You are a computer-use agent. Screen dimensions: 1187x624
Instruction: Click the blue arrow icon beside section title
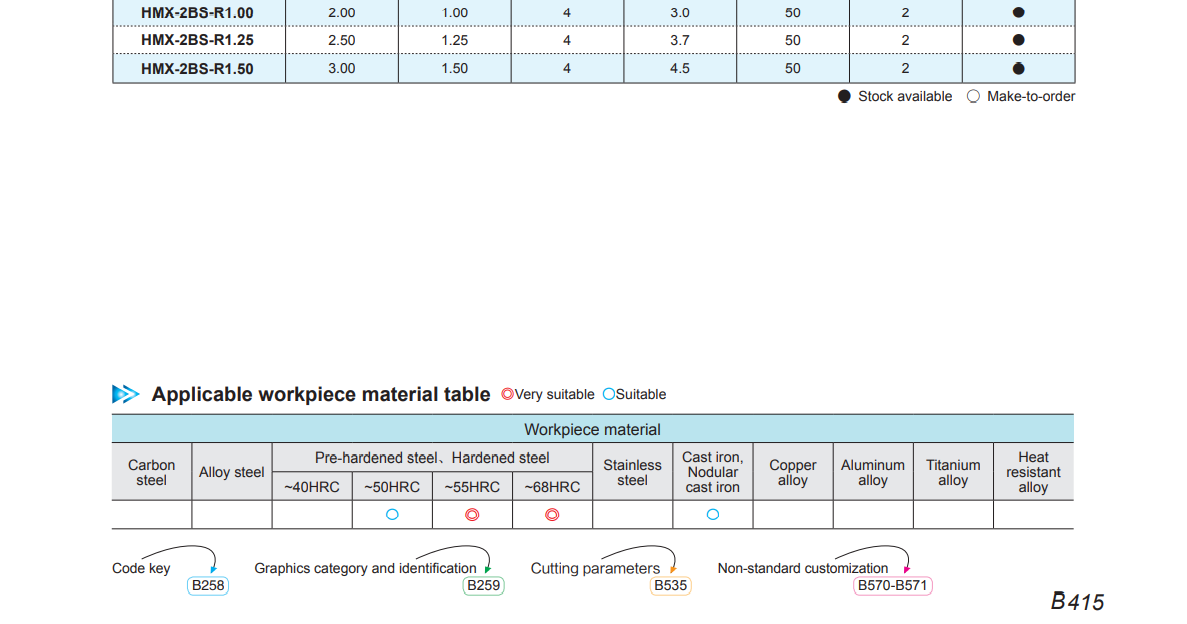point(126,394)
